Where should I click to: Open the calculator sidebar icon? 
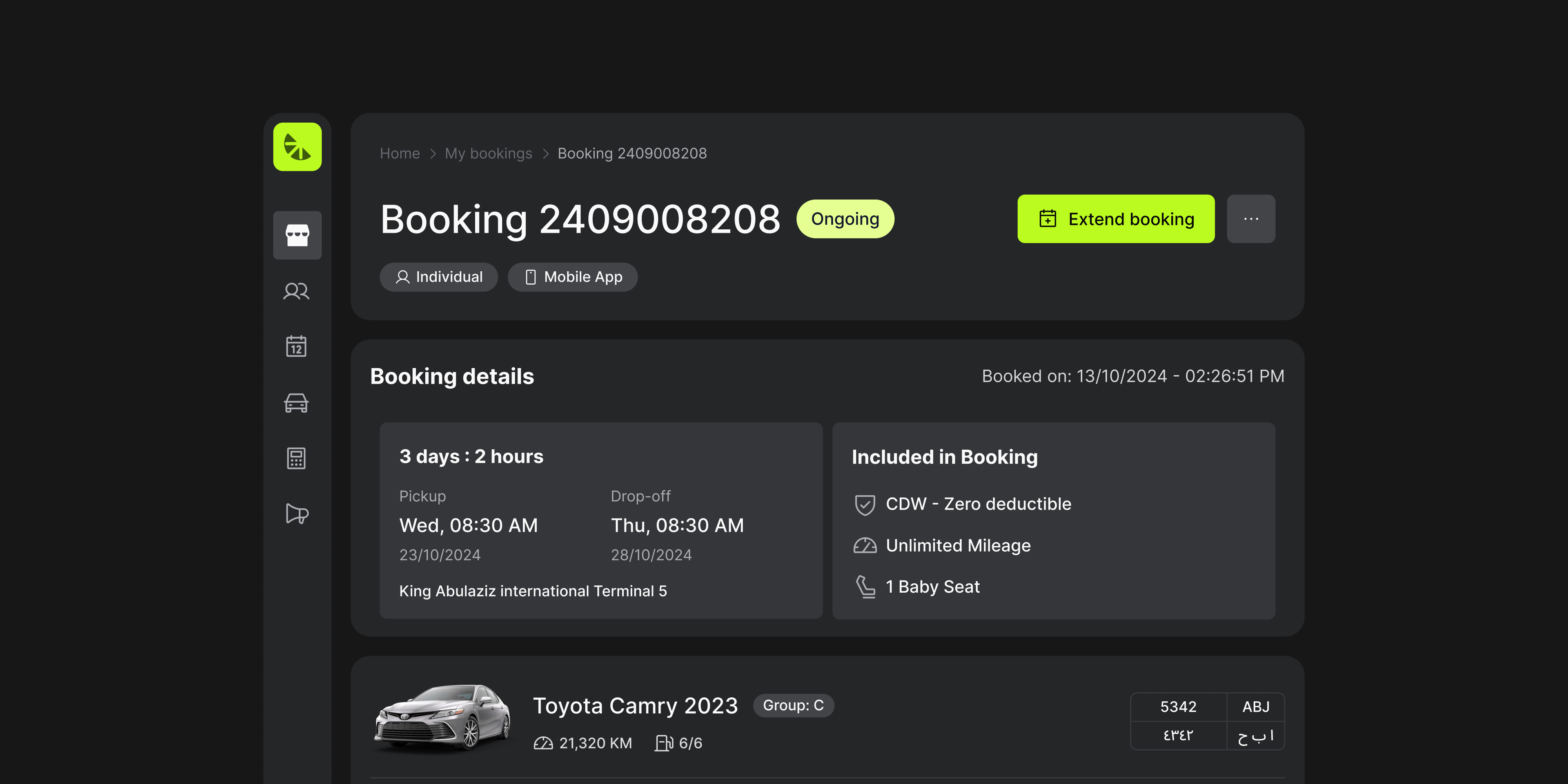coord(296,458)
